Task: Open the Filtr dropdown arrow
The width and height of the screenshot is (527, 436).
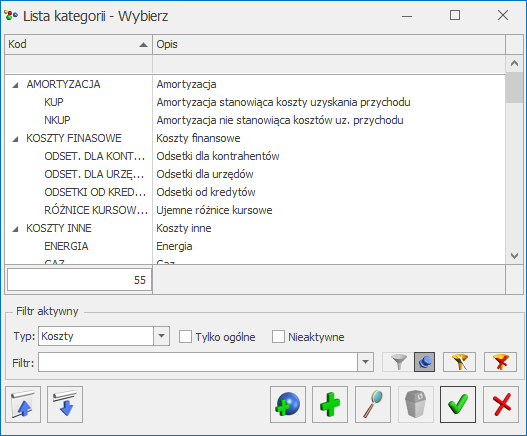Action: click(365, 362)
